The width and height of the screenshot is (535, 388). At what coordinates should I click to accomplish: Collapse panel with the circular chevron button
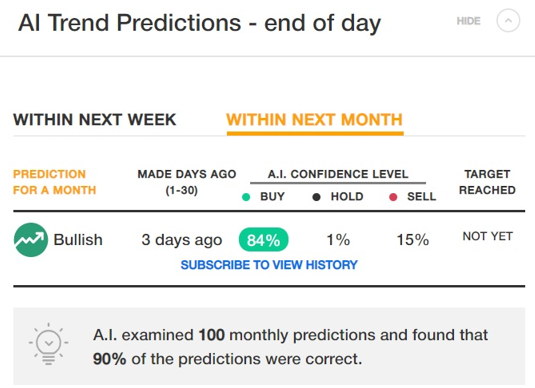[x=508, y=21]
